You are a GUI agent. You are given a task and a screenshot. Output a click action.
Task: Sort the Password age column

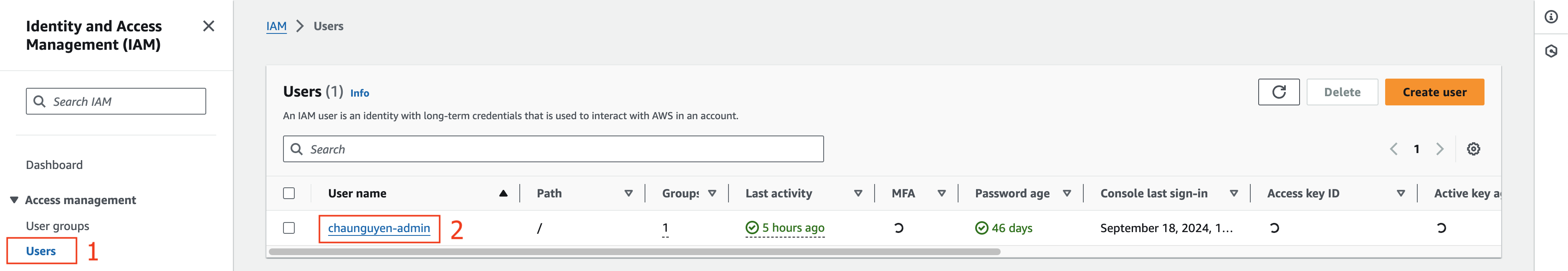(x=1067, y=194)
